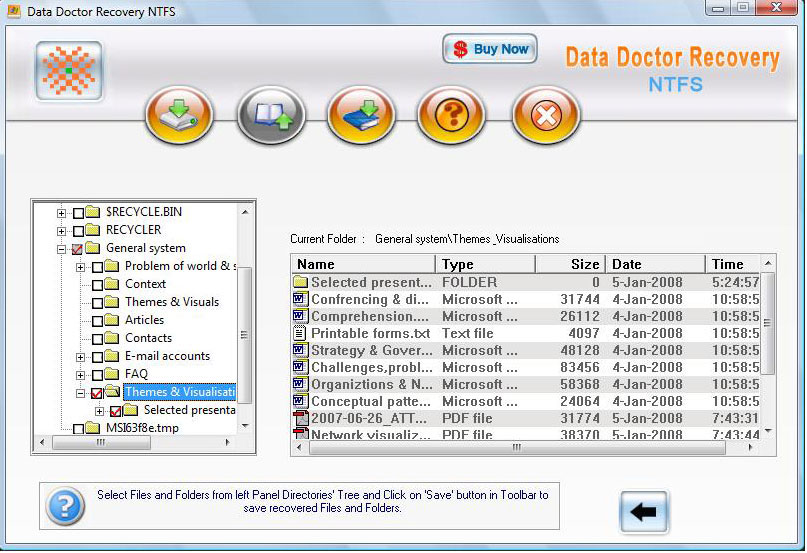Select the Printable forms.txt file name
807x553 pixels.
point(371,333)
